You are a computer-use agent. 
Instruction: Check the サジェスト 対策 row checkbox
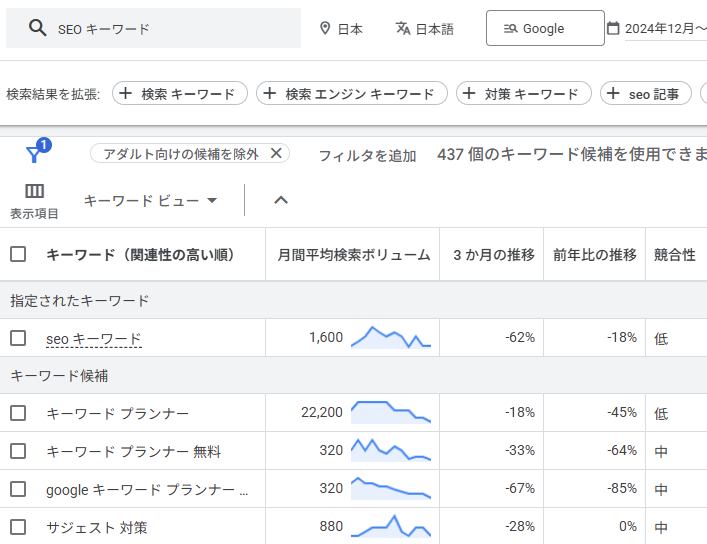(x=18, y=526)
